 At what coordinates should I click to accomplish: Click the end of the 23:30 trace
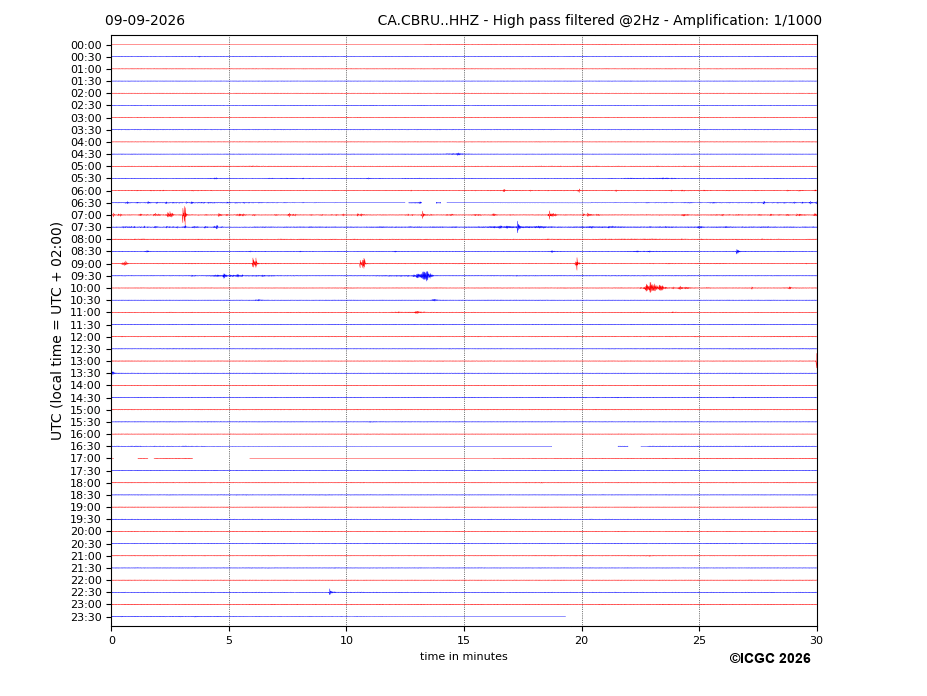565,617
